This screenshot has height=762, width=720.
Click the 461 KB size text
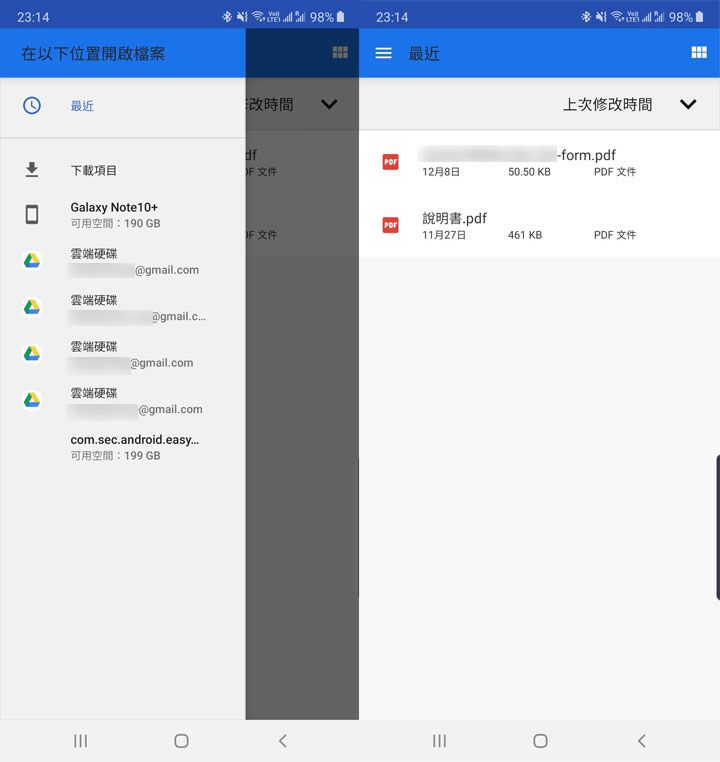pos(525,235)
